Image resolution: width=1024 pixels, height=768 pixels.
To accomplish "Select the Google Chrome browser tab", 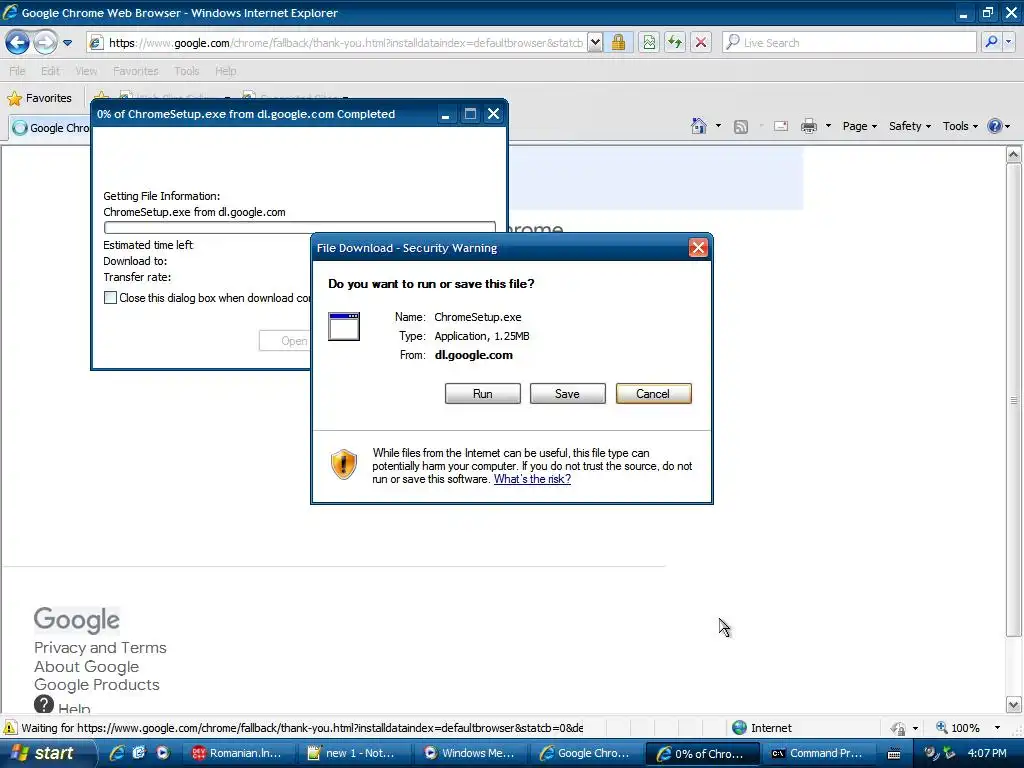I will tap(51, 128).
